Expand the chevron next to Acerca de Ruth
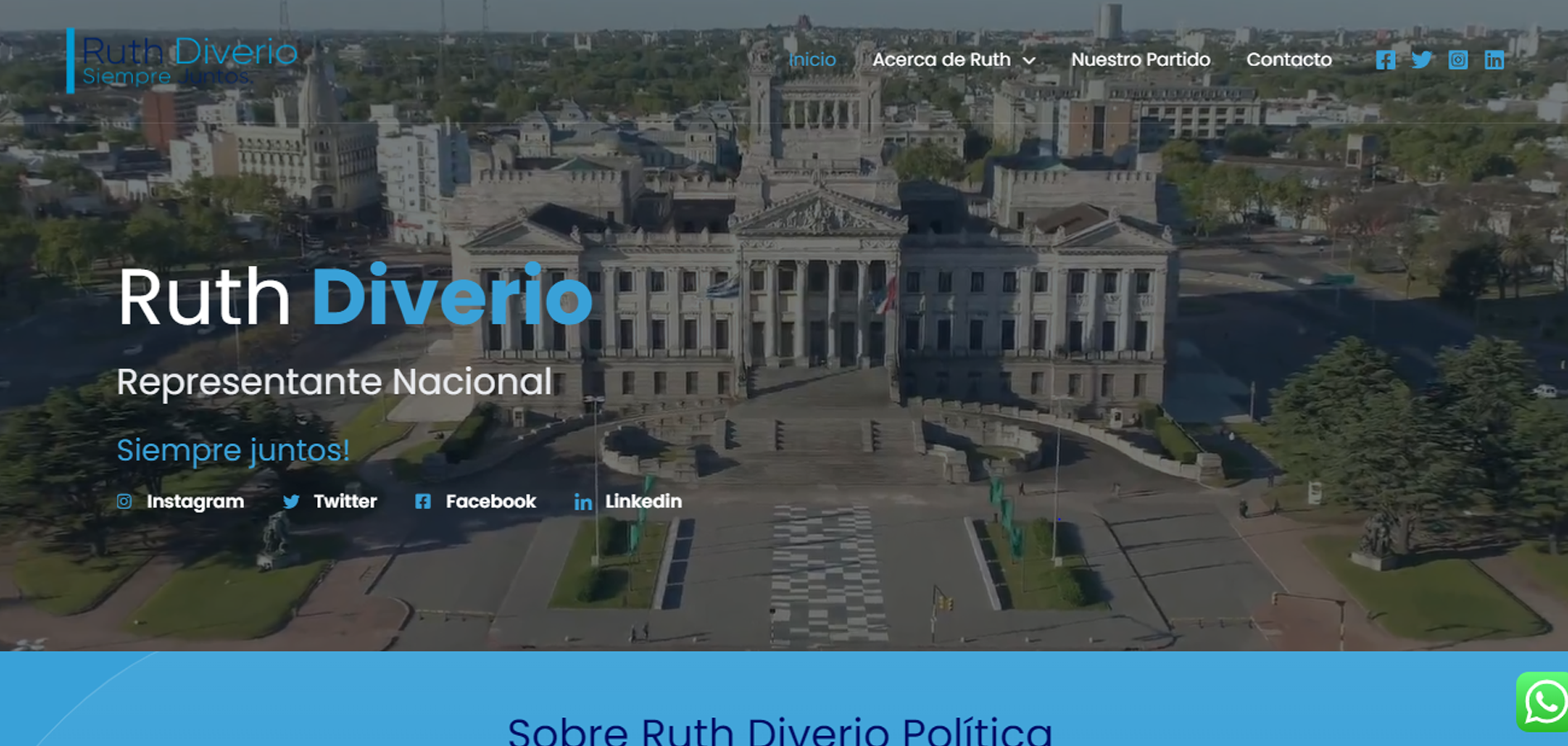 (1029, 60)
